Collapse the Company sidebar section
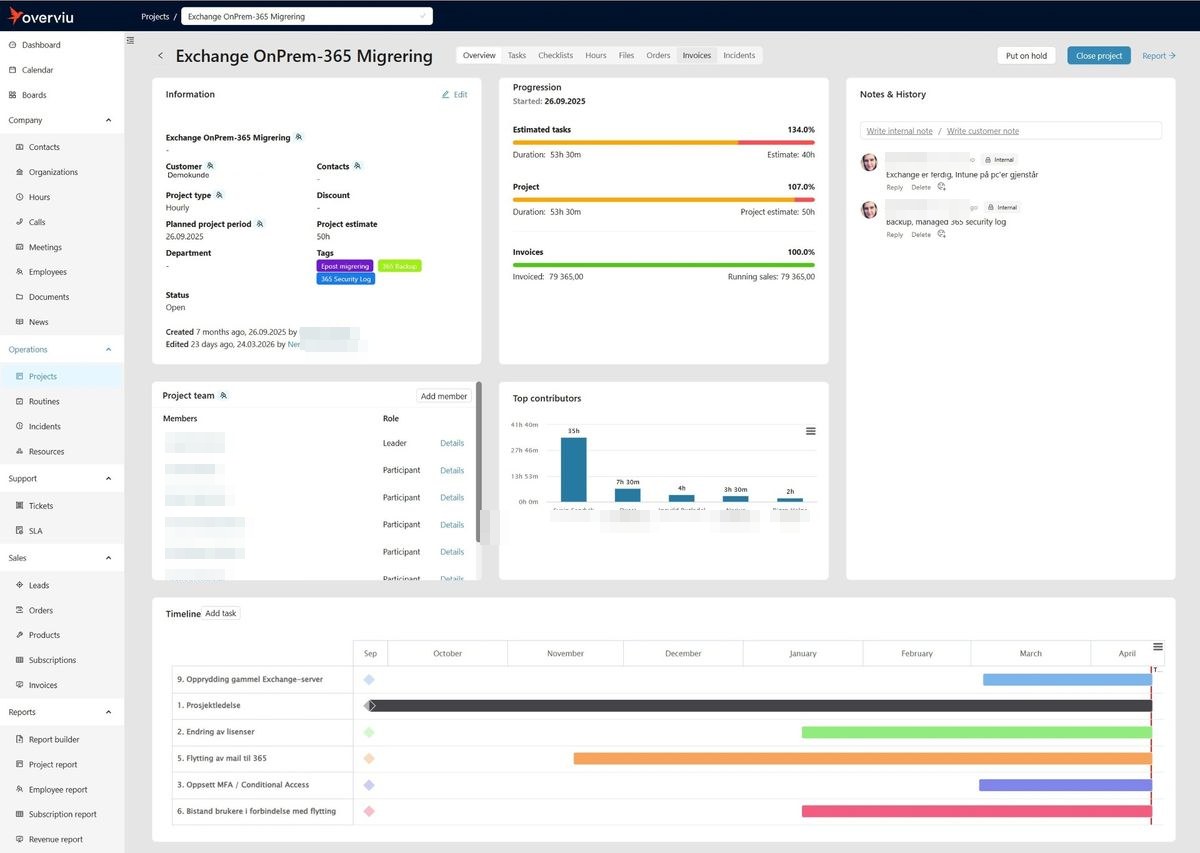The image size is (1200, 853). pyautogui.click(x=108, y=120)
